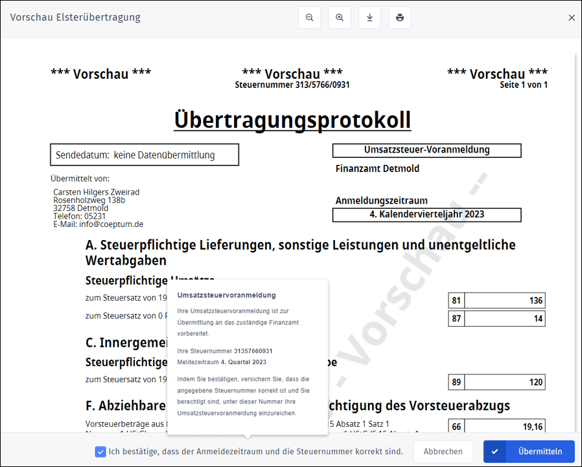
Task: Click the Sendedatum field in the protocol
Action: pos(144,155)
